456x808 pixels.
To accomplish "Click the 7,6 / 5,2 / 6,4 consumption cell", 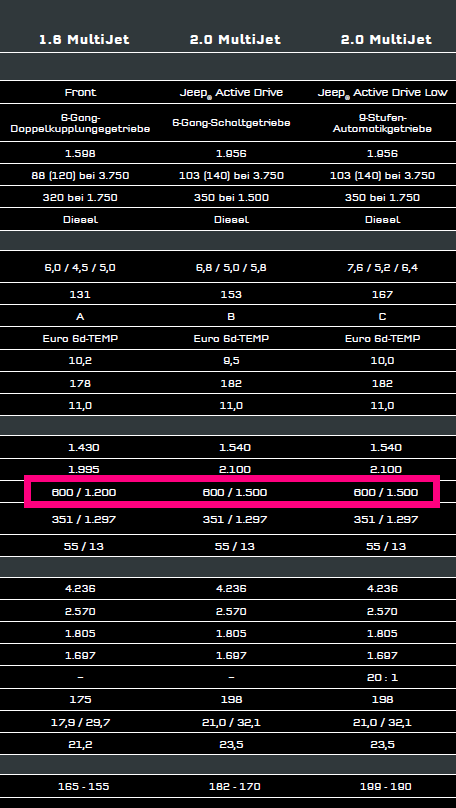I will point(382,267).
